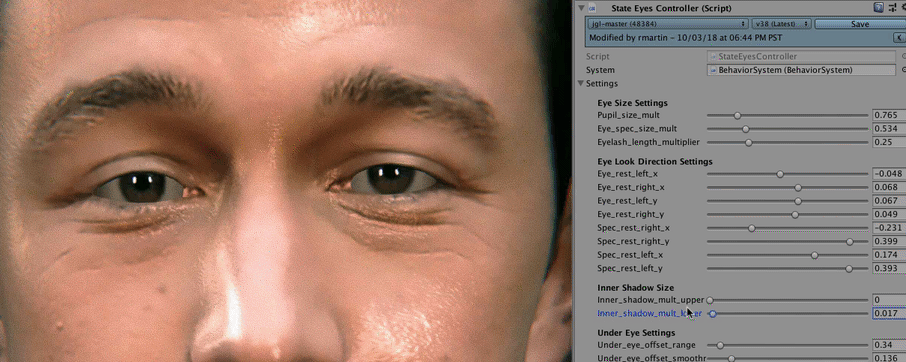
Task: Click the Eye_rest_right_y slider
Action: click(x=788, y=214)
